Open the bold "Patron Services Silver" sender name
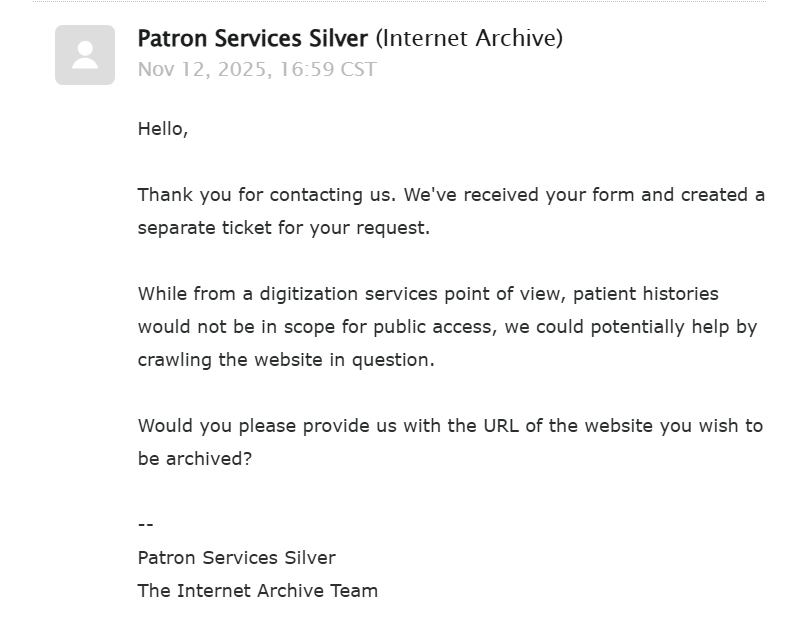The width and height of the screenshot is (804, 620). click(253, 38)
